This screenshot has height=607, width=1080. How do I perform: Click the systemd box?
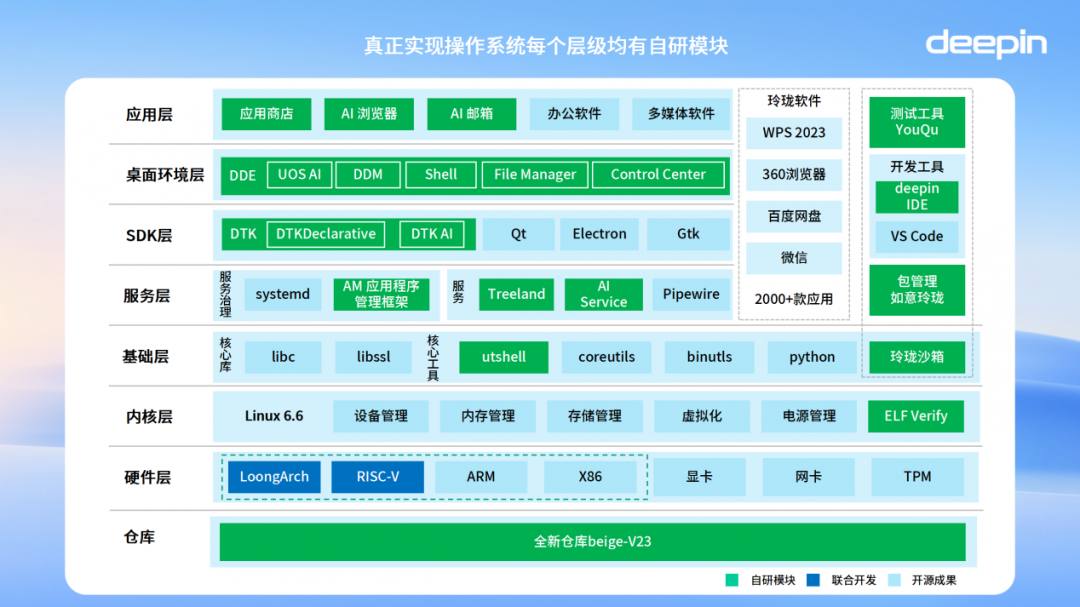coord(282,294)
